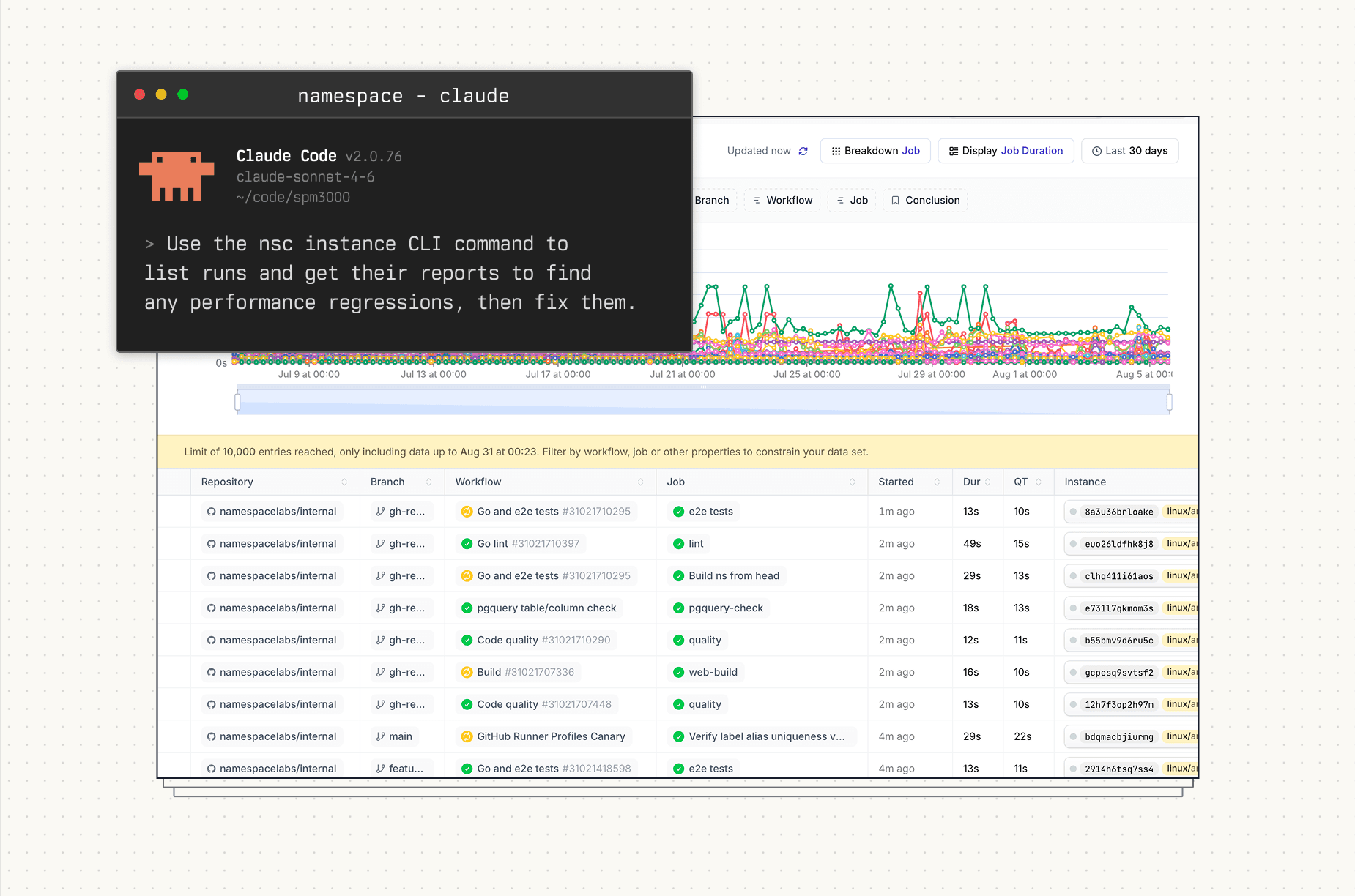Screen dimensions: 1355x896
Task: Click the web-build job chip
Action: point(705,673)
